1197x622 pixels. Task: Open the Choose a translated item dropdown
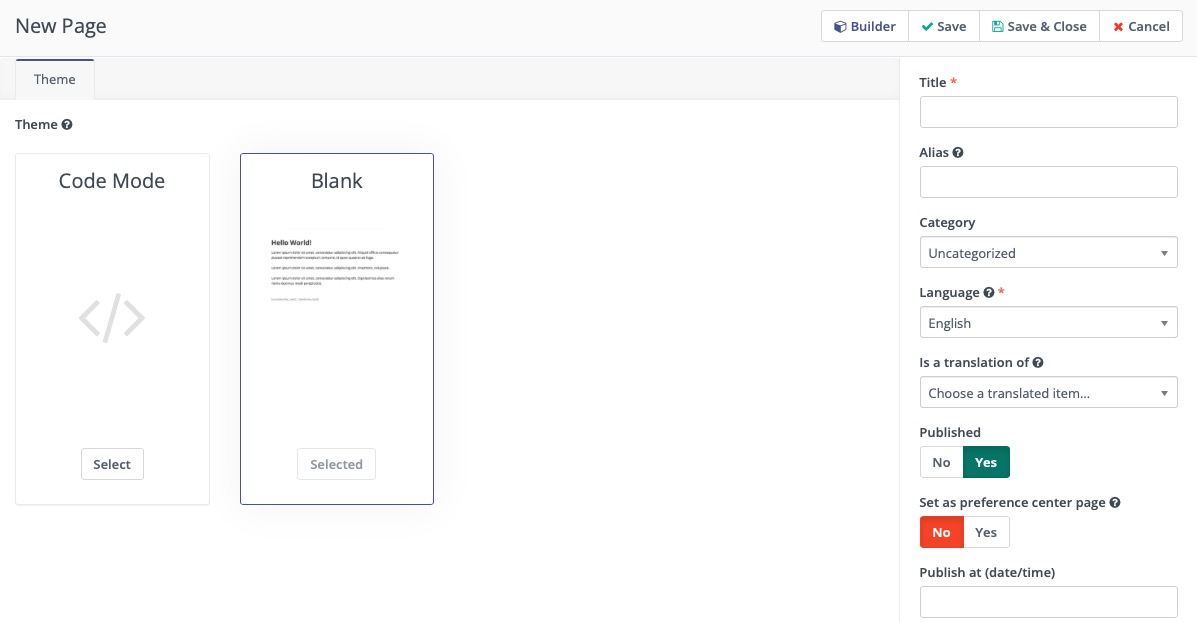tap(1048, 392)
